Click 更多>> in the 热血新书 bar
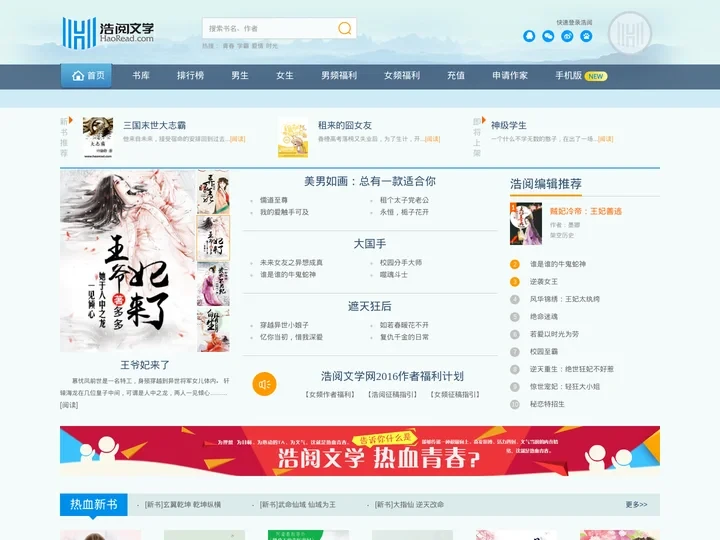720x540 pixels. (x=636, y=505)
